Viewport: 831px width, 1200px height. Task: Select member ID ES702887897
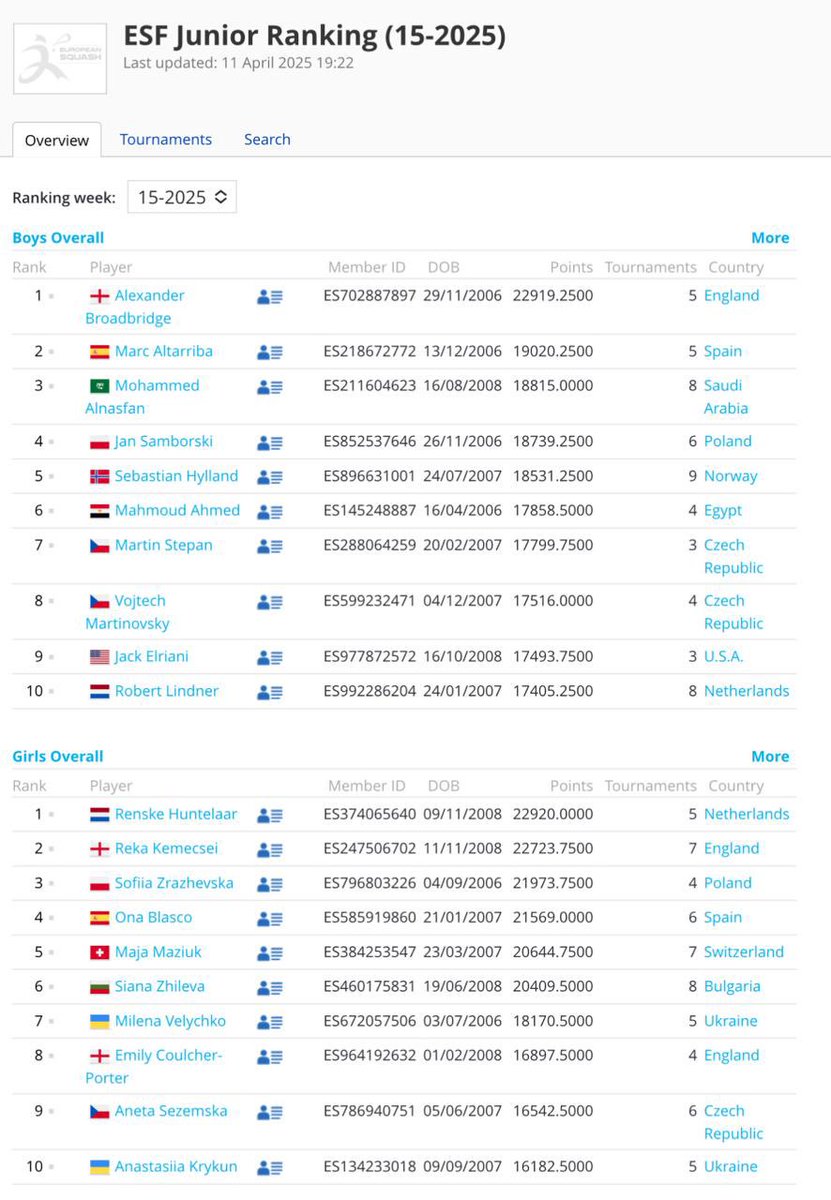coord(370,295)
